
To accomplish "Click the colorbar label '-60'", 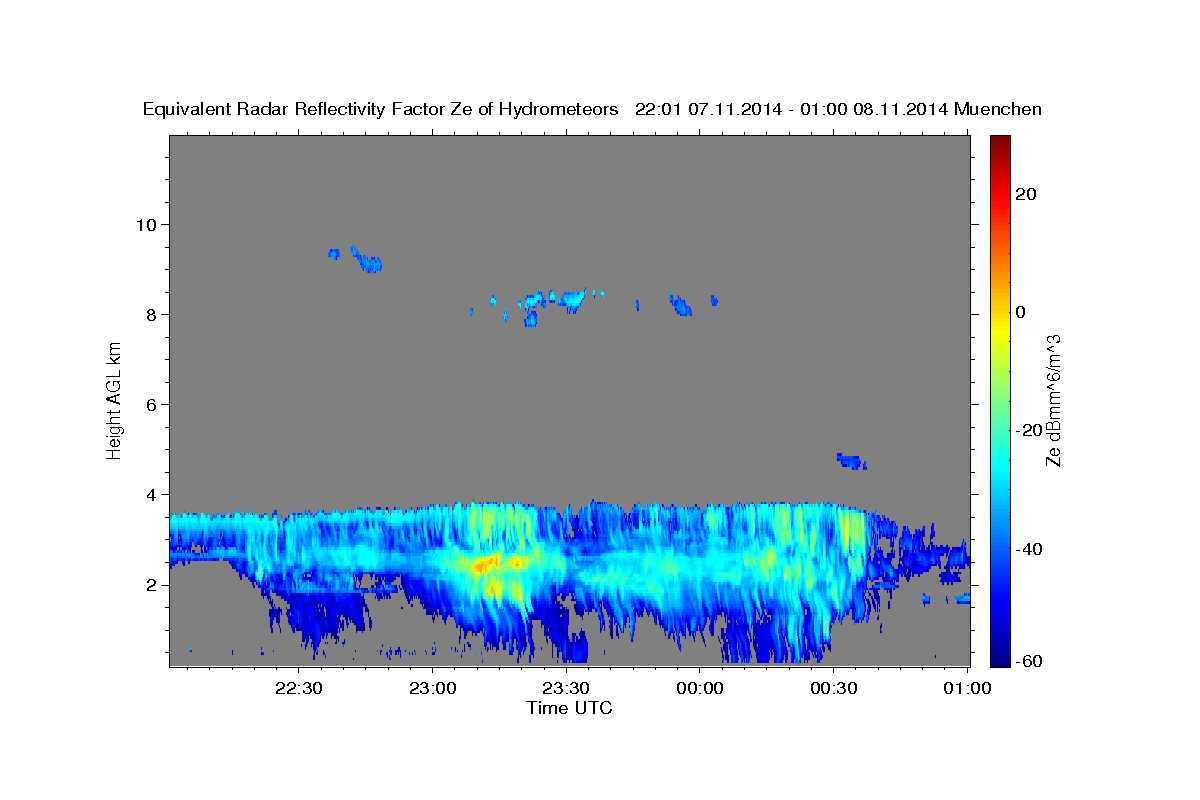I will pos(1029,661).
